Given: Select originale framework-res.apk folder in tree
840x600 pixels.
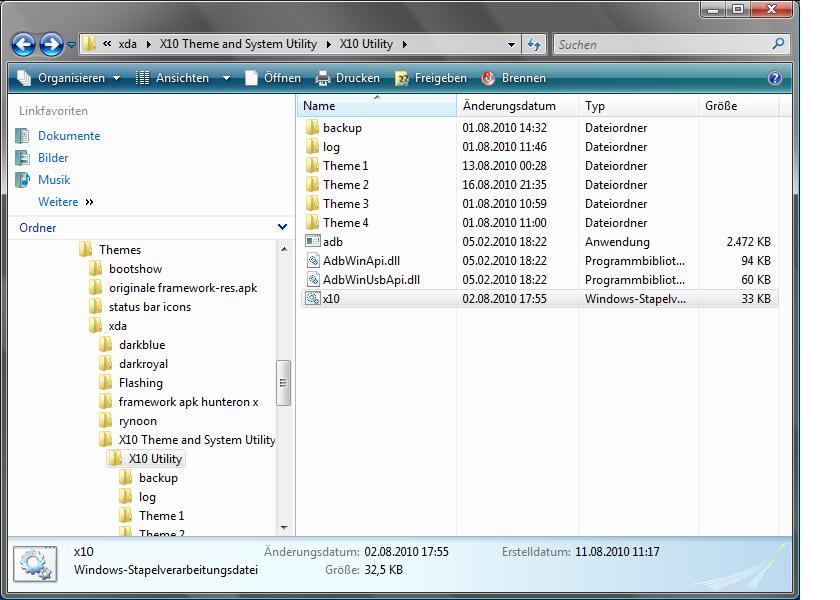Looking at the screenshot, I should (x=183, y=288).
